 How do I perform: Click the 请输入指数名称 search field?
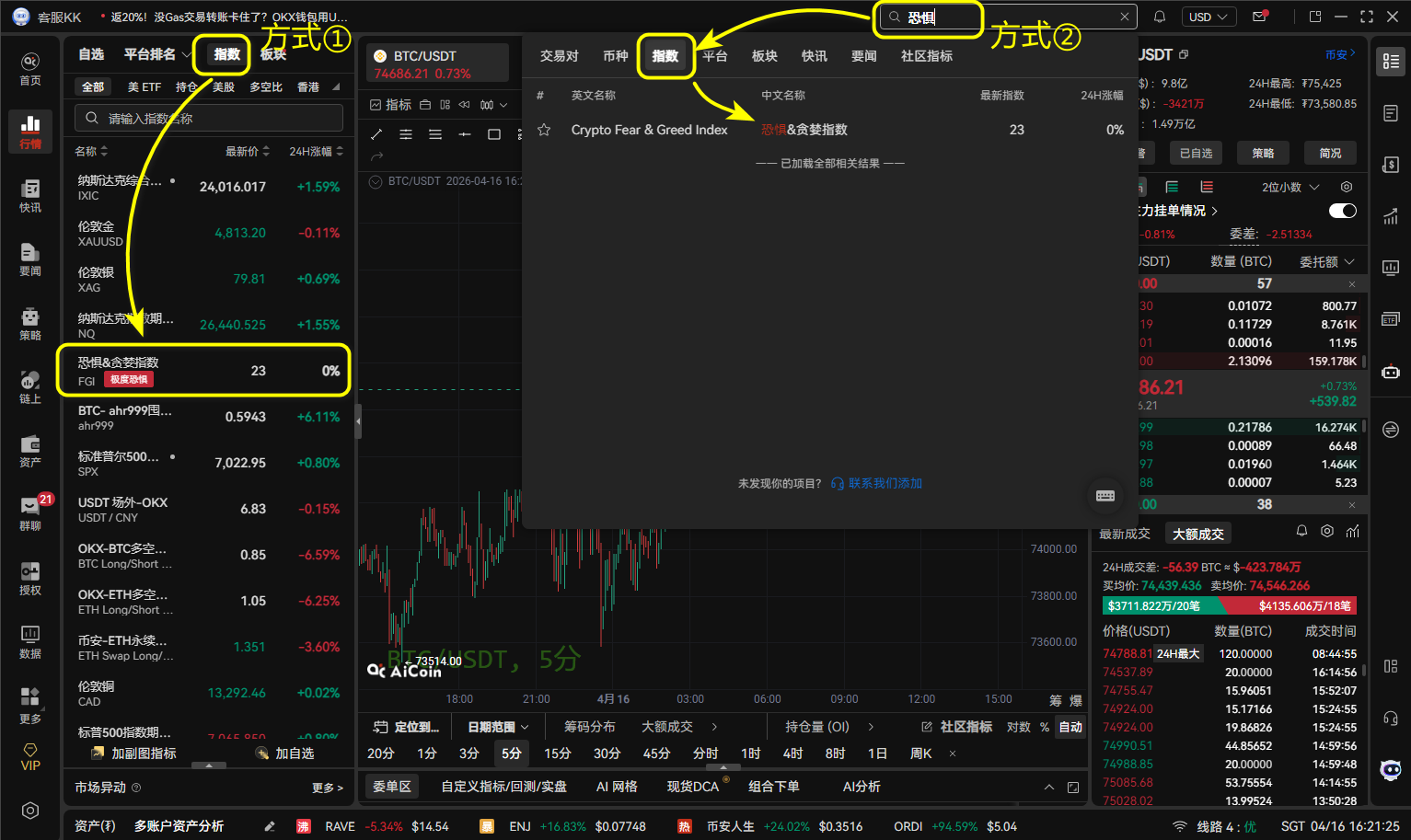tap(208, 118)
